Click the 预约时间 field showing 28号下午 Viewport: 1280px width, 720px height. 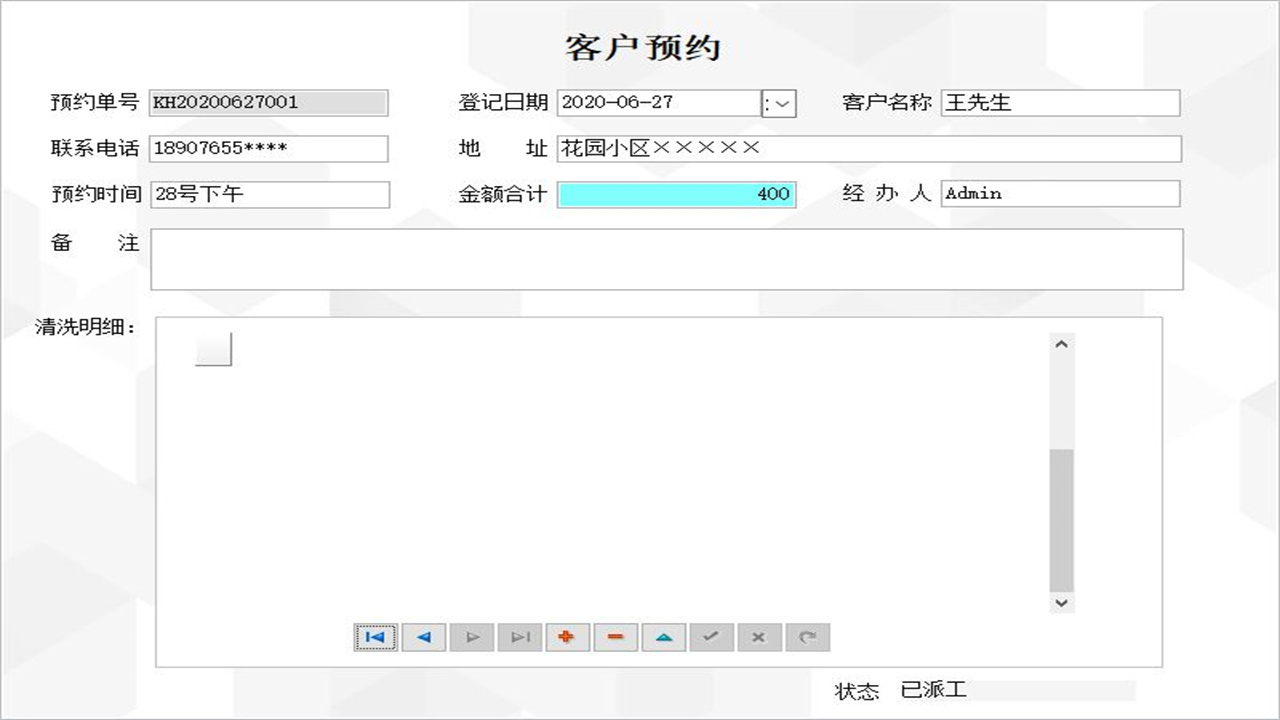click(270, 193)
